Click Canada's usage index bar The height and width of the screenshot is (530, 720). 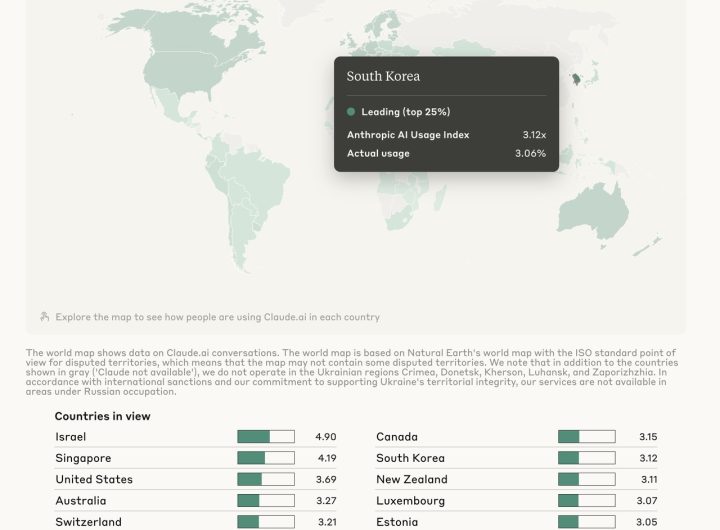coord(586,437)
